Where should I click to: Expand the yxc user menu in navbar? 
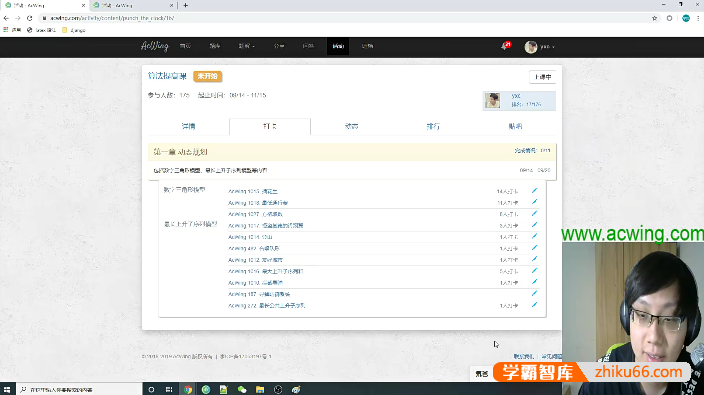(547, 46)
